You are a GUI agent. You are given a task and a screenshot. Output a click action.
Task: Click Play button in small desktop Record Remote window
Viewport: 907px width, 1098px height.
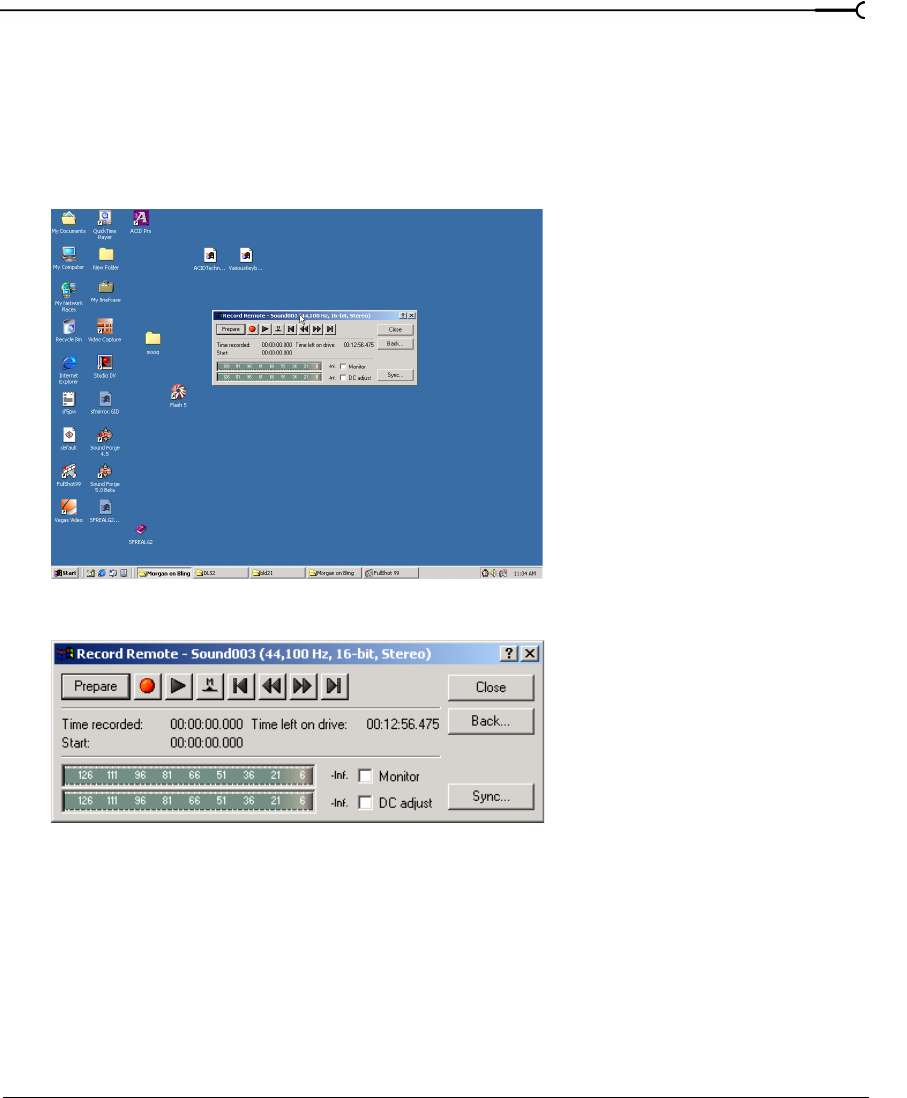click(x=265, y=329)
